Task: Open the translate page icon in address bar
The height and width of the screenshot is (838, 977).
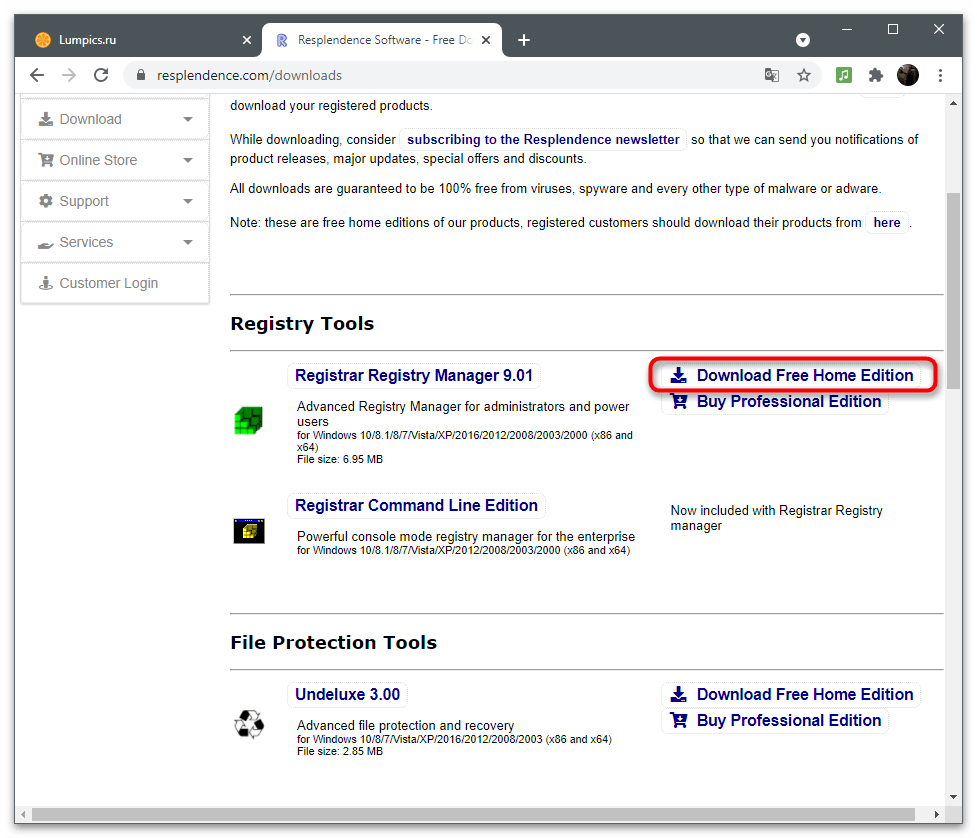Action: tap(771, 75)
